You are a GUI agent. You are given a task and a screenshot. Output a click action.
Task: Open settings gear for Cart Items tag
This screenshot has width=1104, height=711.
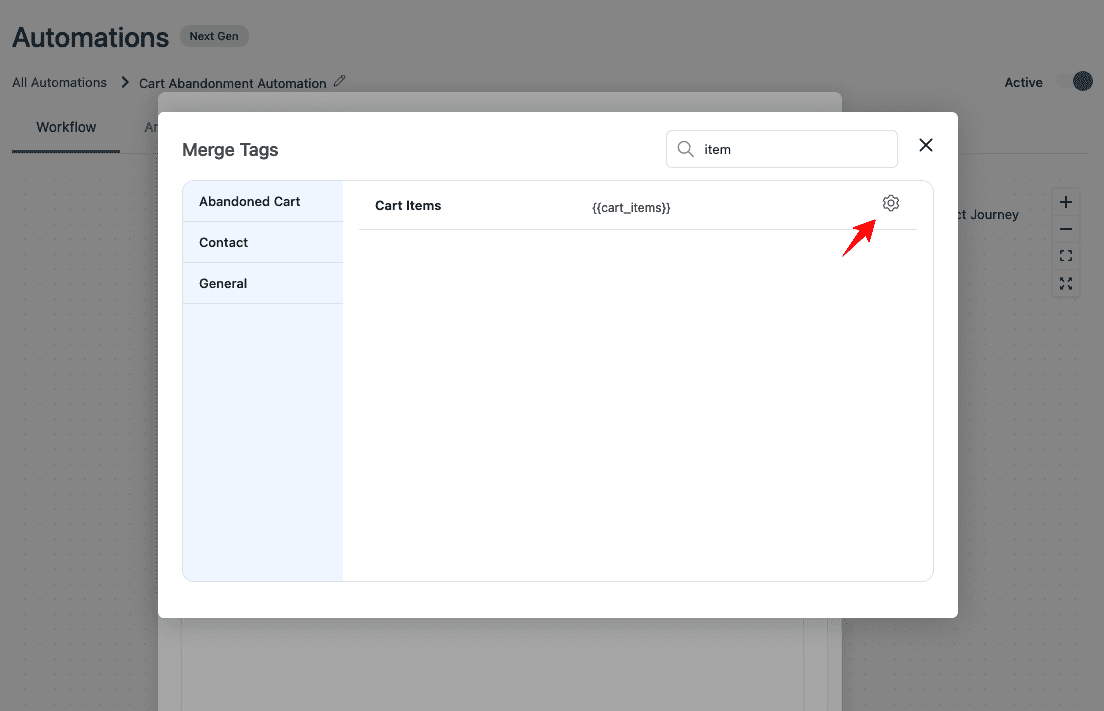pos(891,203)
